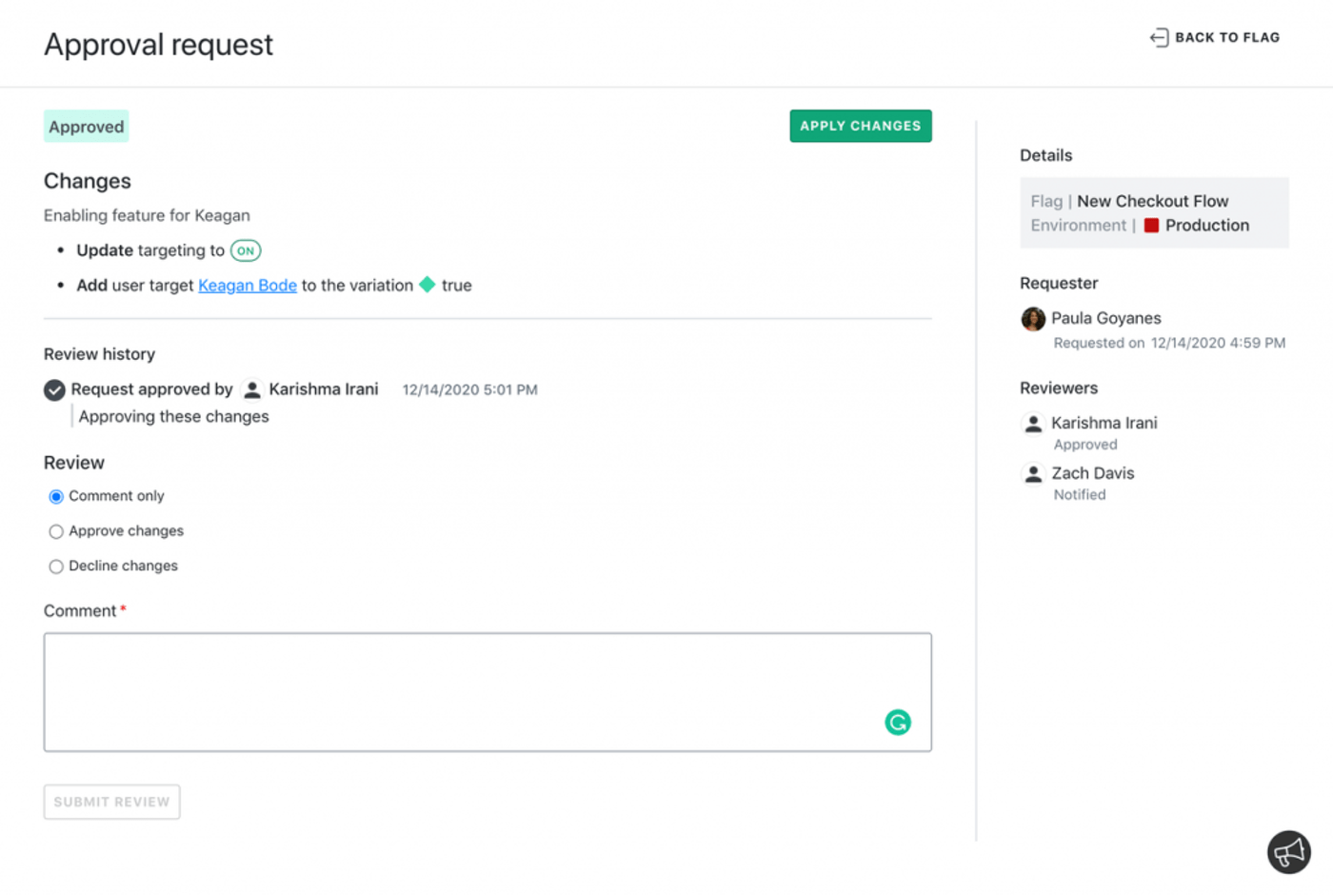Click the person icon beside Karishma Irani in history

[251, 388]
